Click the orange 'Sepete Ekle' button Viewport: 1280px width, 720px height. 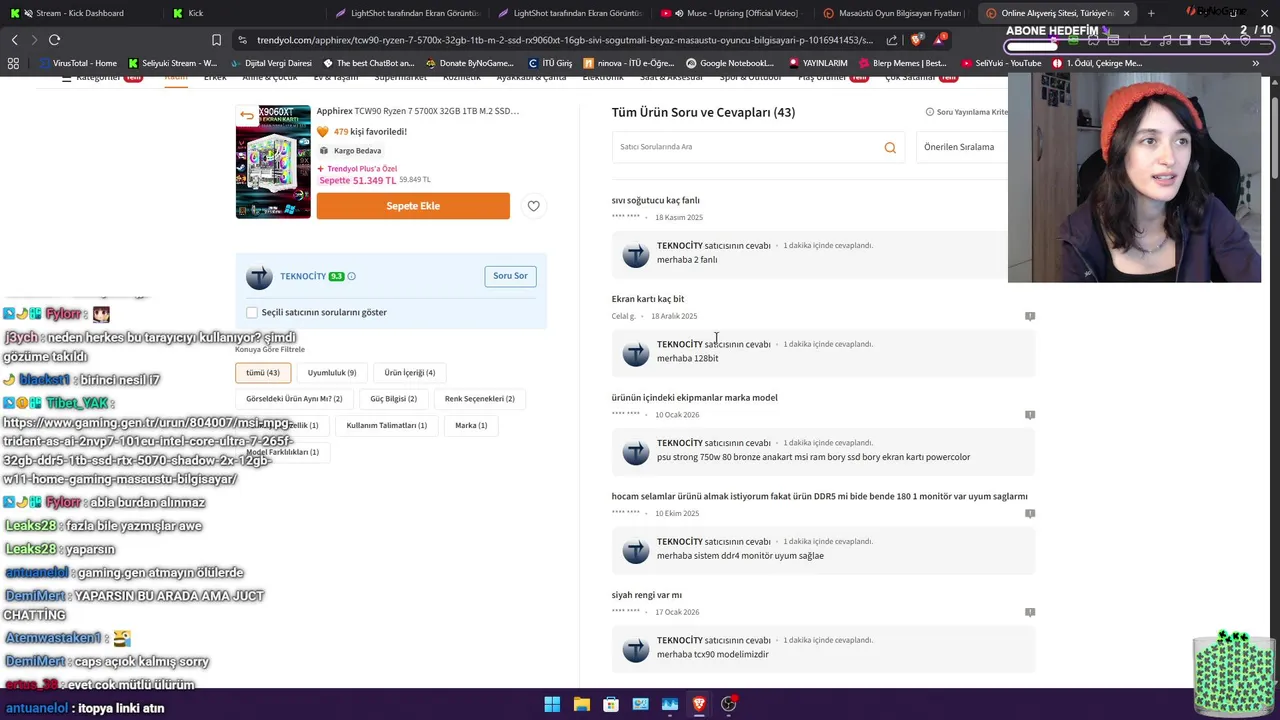tap(413, 206)
